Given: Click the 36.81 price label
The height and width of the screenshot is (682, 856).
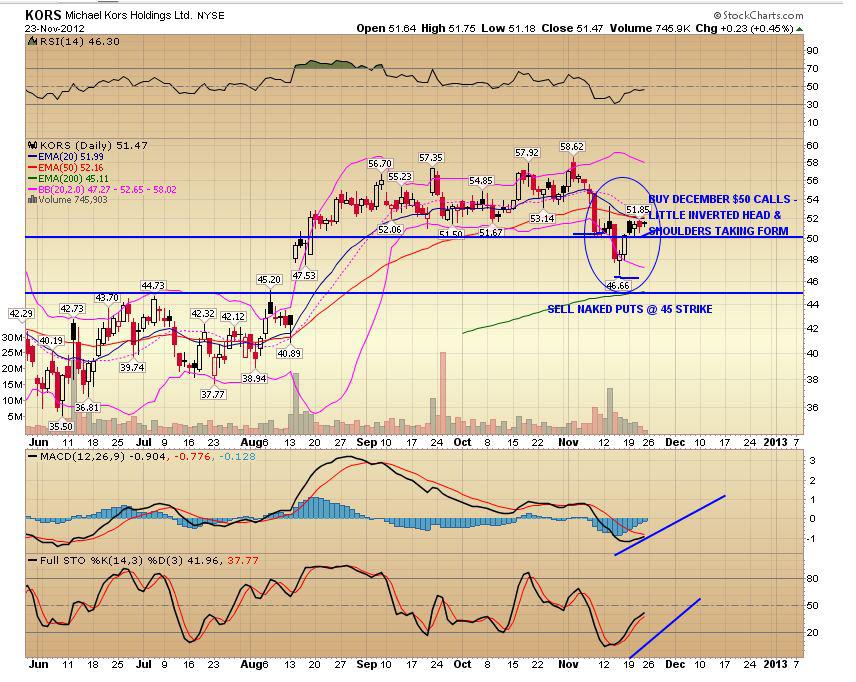Looking at the screenshot, I should click(x=87, y=407).
